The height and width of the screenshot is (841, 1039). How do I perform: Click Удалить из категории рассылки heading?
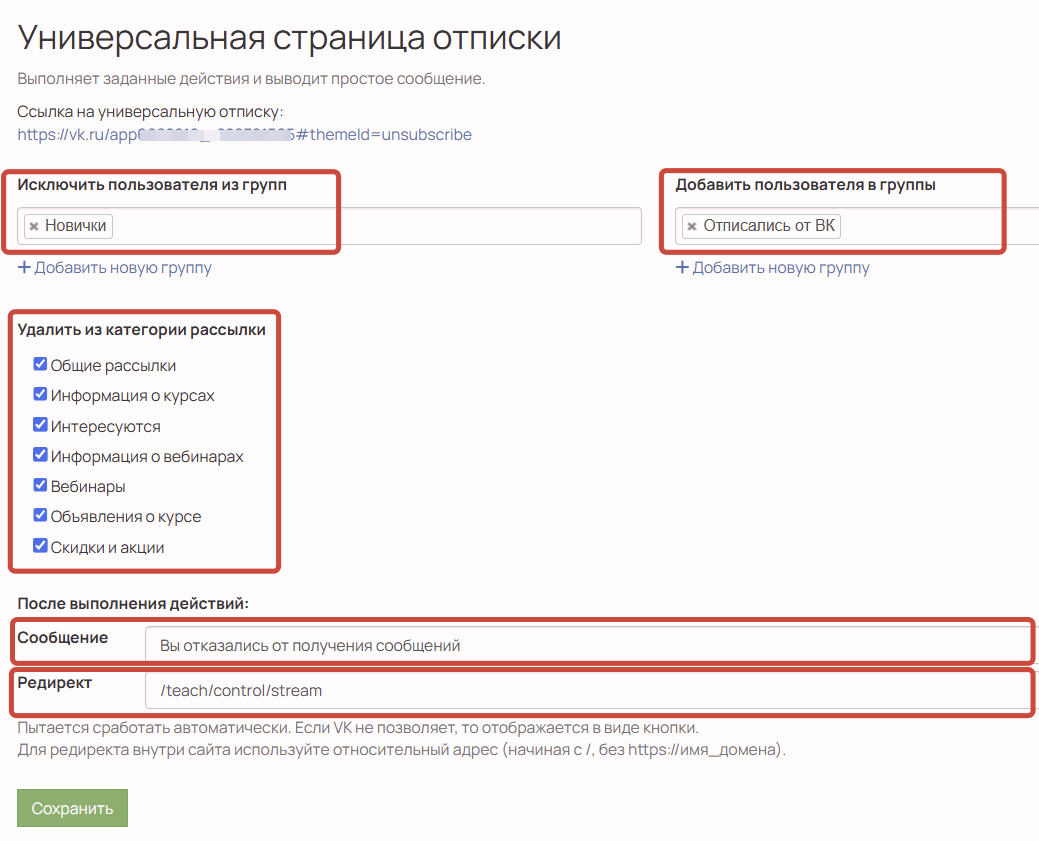pos(142,329)
